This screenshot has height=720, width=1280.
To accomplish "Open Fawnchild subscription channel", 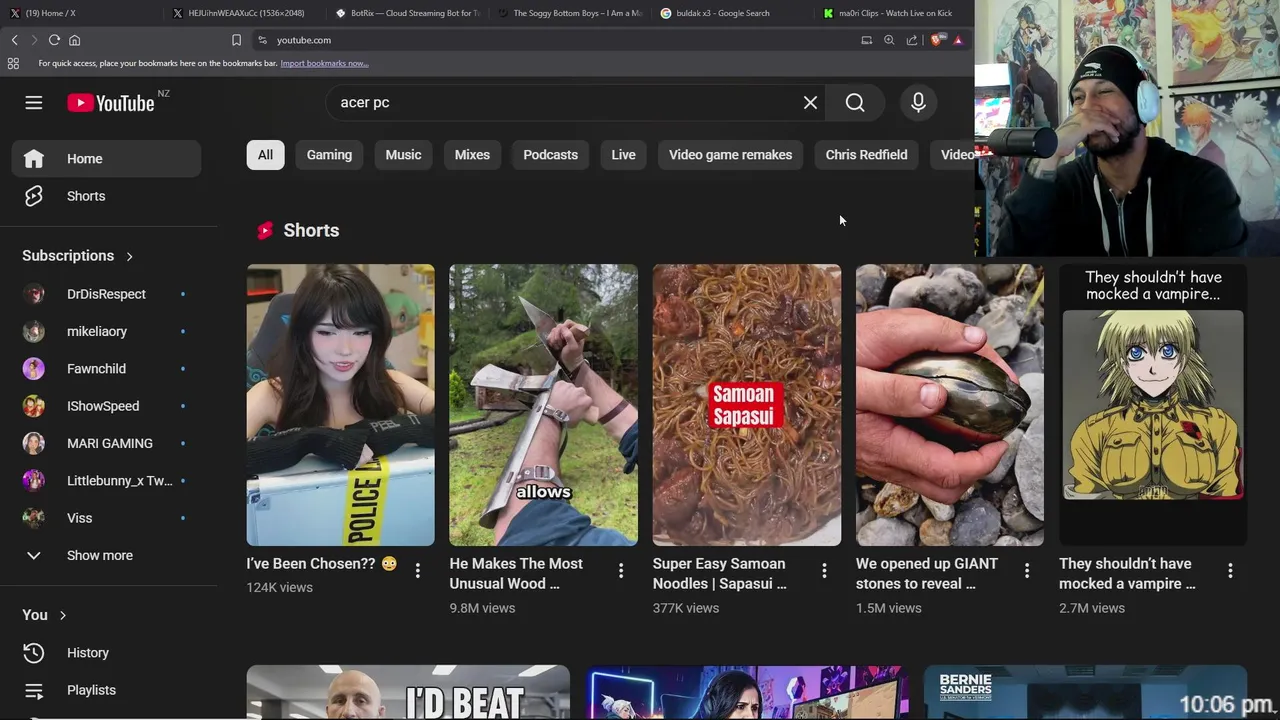I will click(106, 369).
